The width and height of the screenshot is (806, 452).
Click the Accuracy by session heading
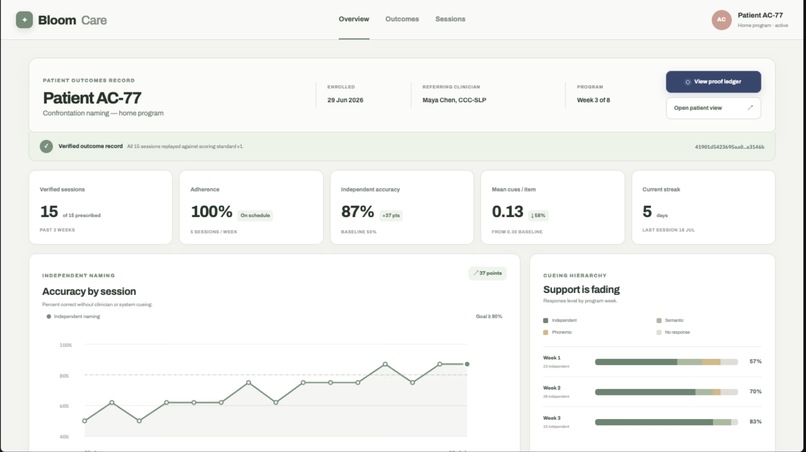coord(89,292)
